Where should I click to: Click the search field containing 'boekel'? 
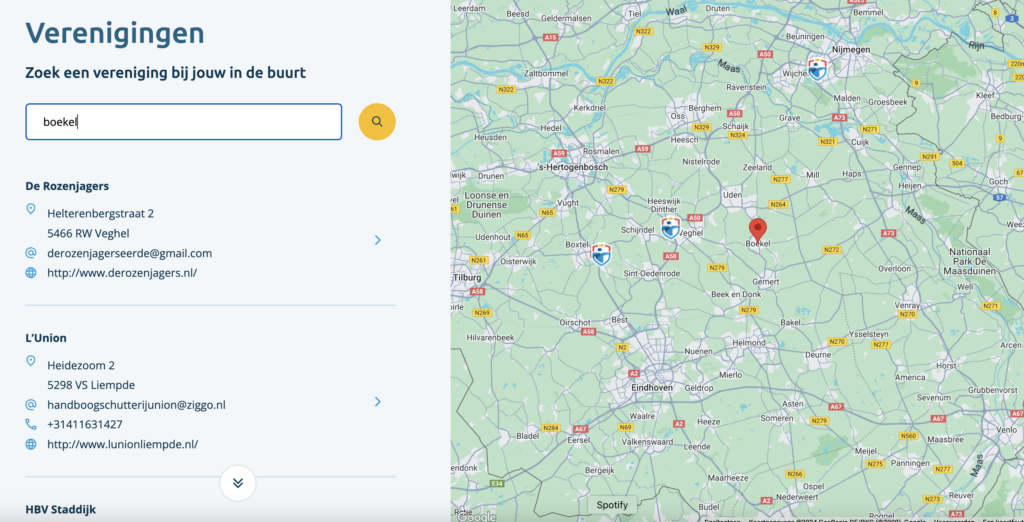pos(183,122)
